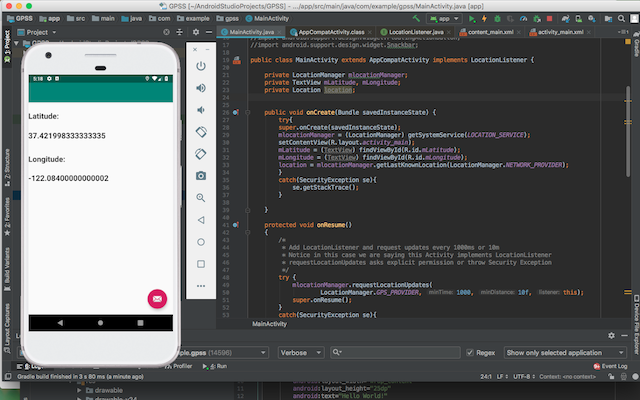Attach debugger to Android process icon

[537, 18]
